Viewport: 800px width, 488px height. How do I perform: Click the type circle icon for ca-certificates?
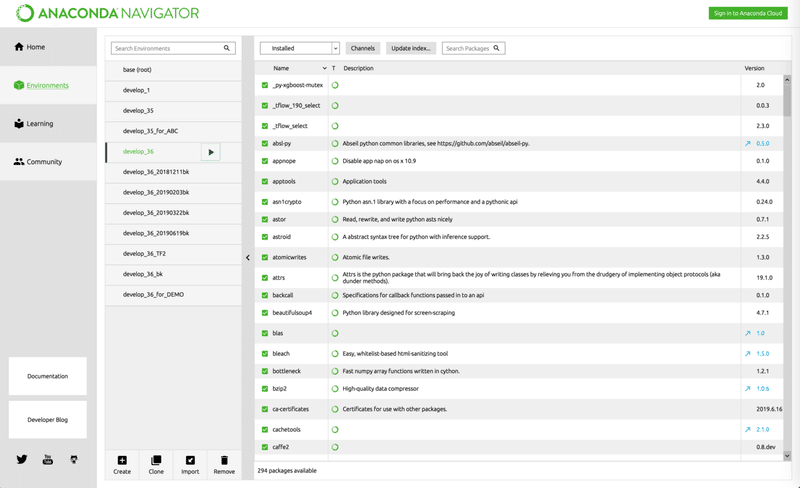coord(335,409)
